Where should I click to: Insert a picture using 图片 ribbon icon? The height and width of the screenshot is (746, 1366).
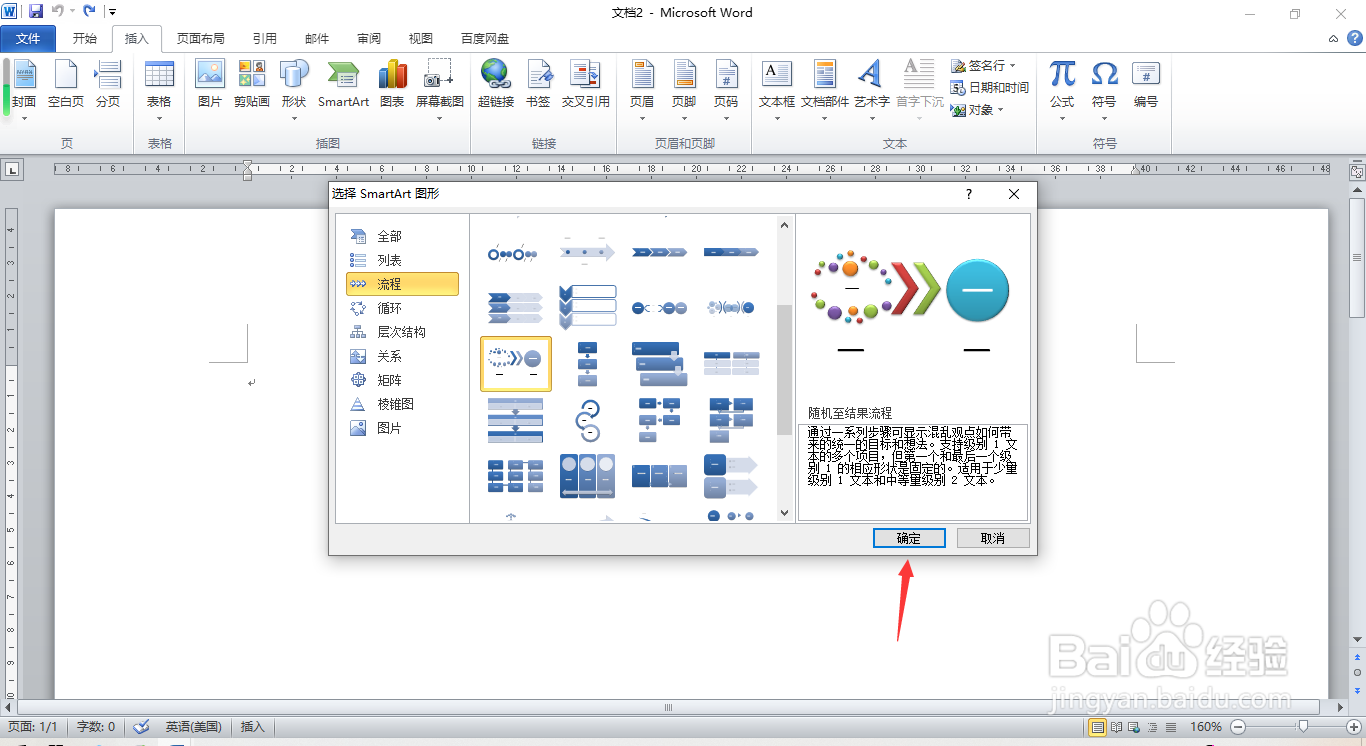(x=210, y=84)
